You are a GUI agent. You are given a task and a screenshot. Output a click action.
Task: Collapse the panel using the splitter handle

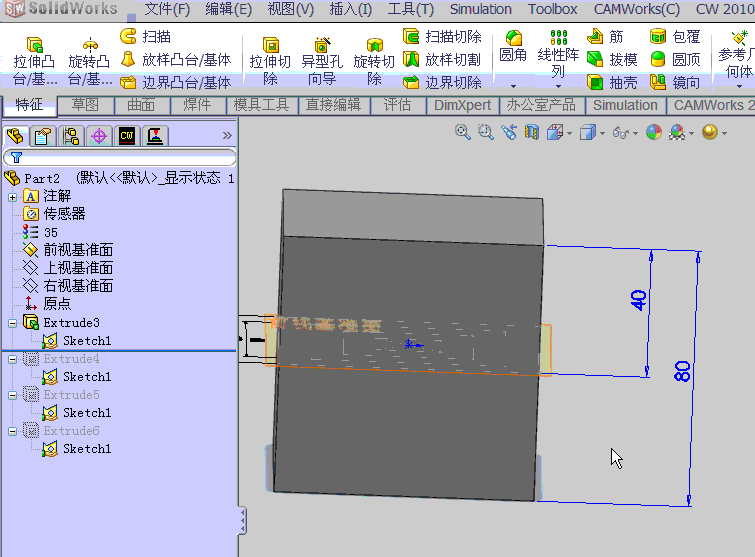click(243, 520)
